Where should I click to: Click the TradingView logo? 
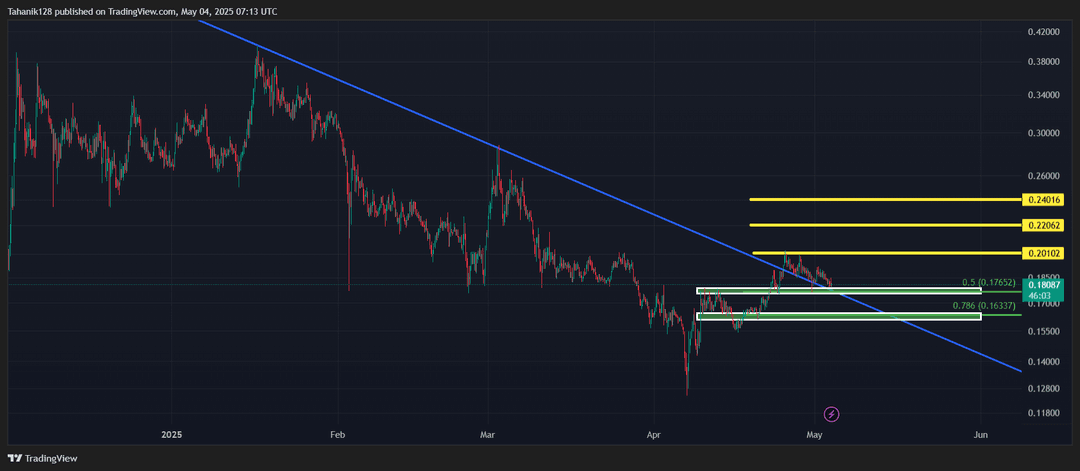(x=42, y=458)
